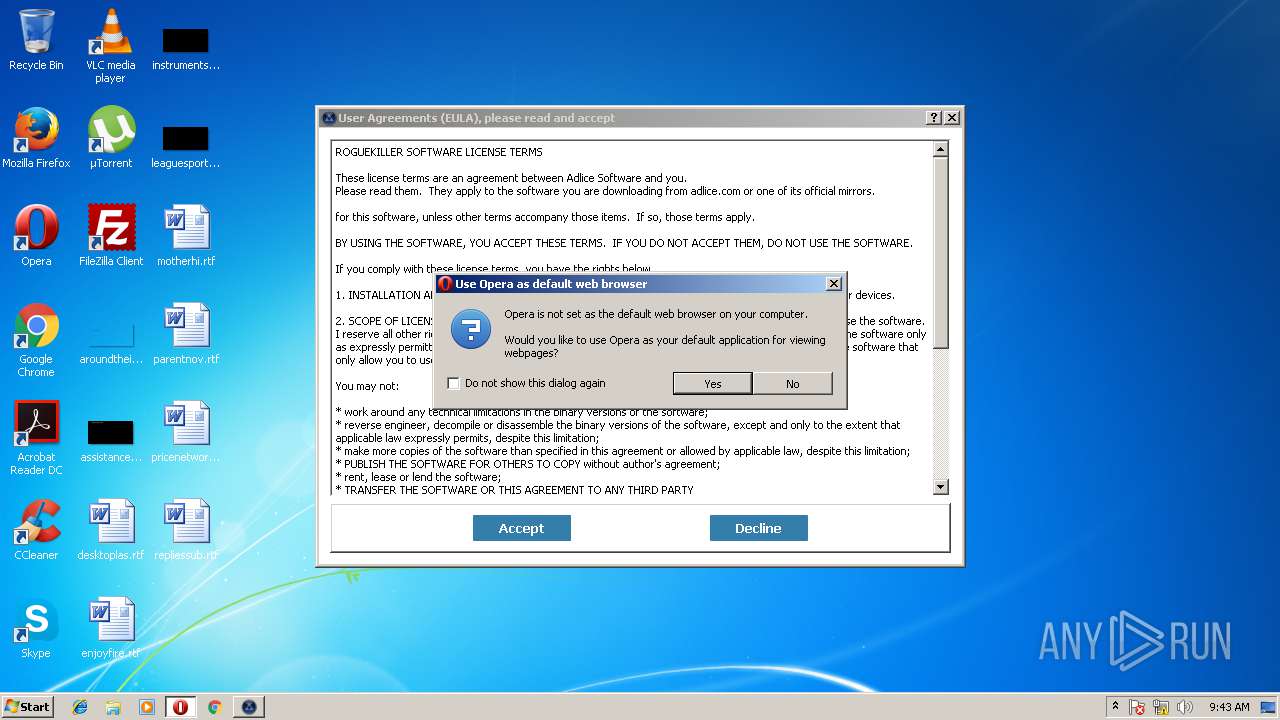Select the VLC media player shortcut
Screen dimensions: 1280x720
pyautogui.click(x=110, y=45)
